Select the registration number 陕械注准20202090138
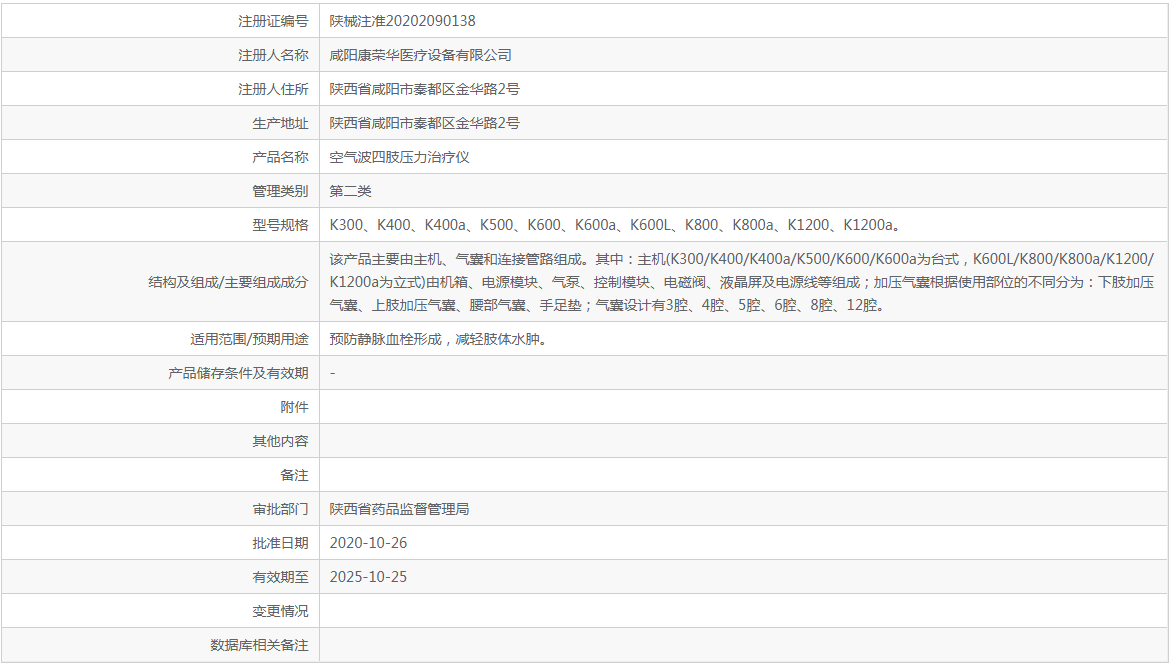1172x665 pixels. (x=402, y=21)
